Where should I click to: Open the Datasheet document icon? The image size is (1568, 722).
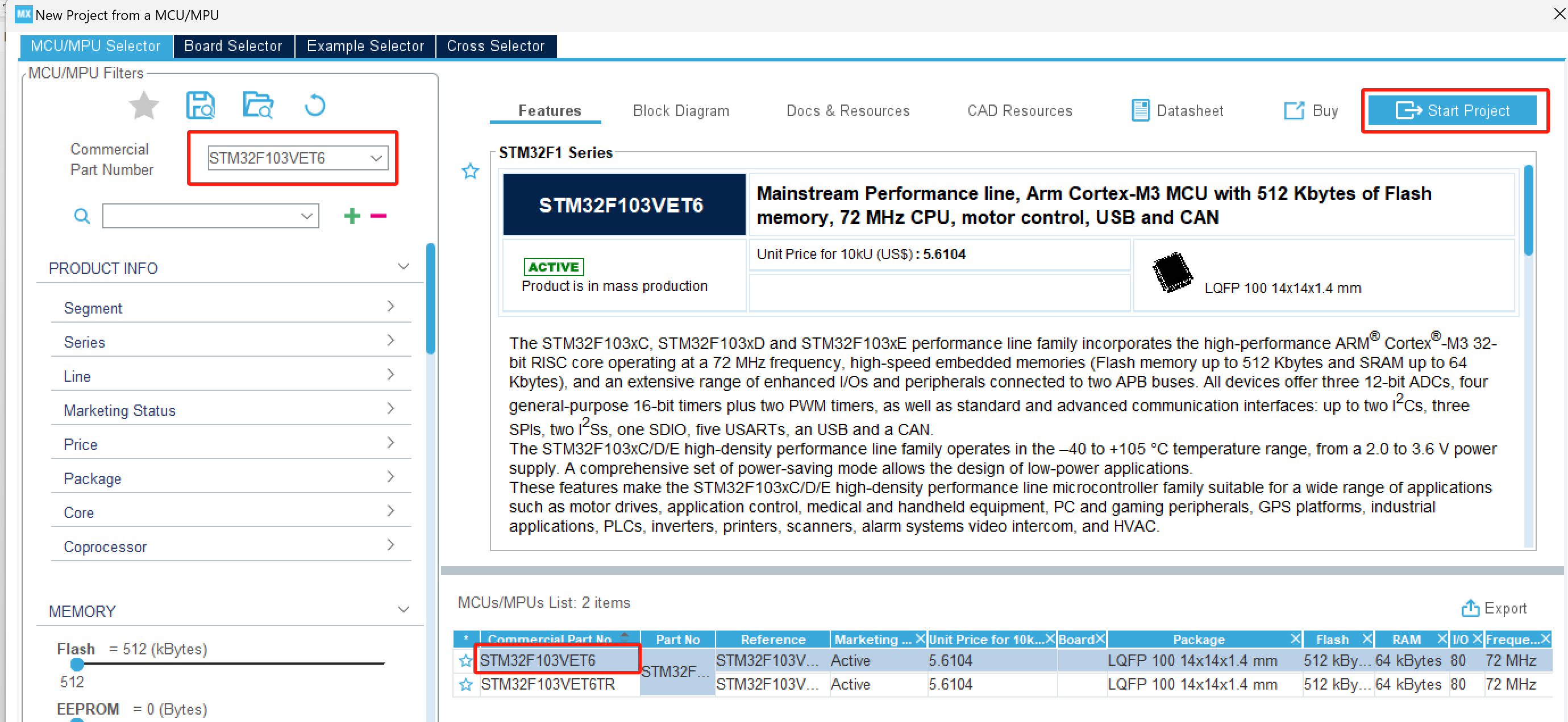(x=1140, y=111)
